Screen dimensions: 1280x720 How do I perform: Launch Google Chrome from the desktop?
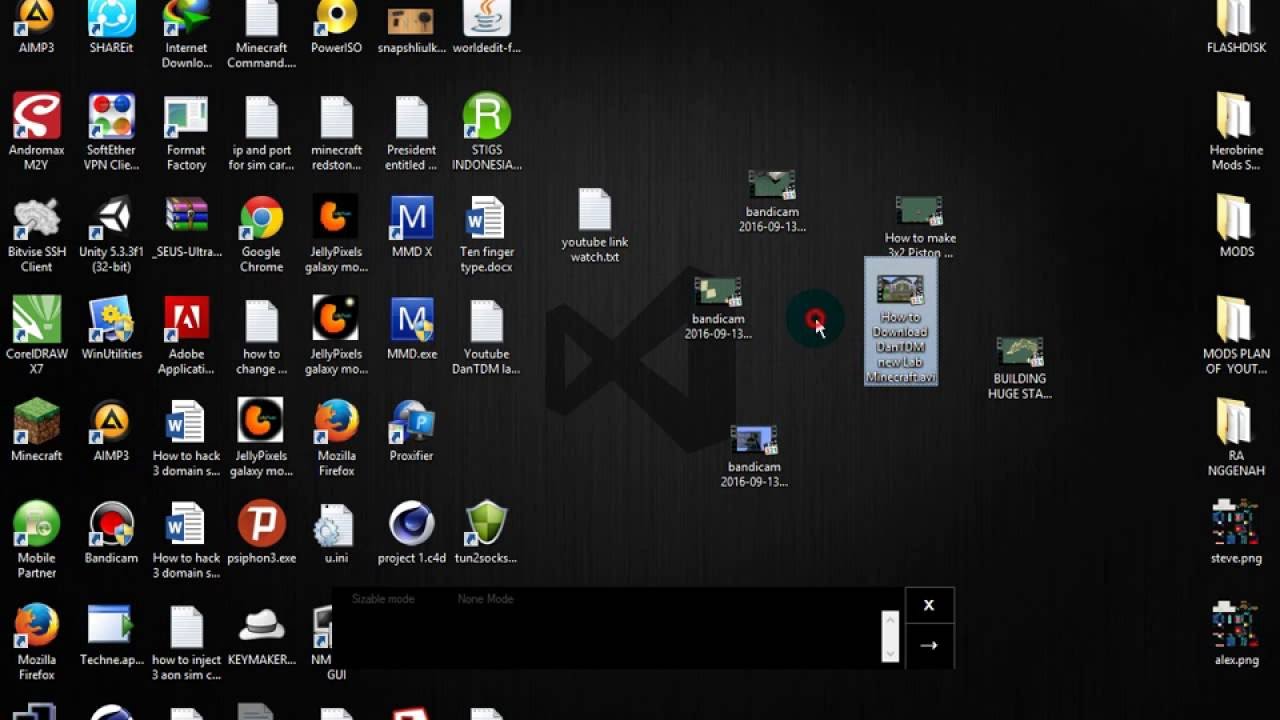261,234
